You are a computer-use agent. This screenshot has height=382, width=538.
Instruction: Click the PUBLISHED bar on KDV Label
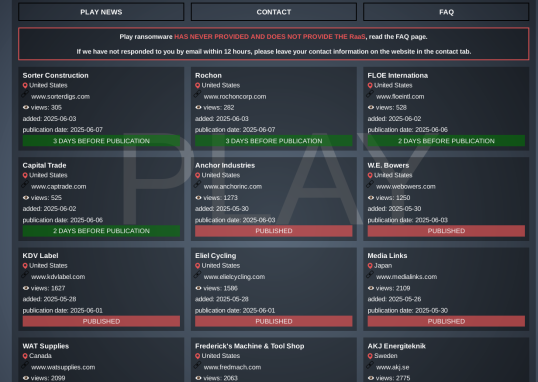pyautogui.click(x=101, y=321)
